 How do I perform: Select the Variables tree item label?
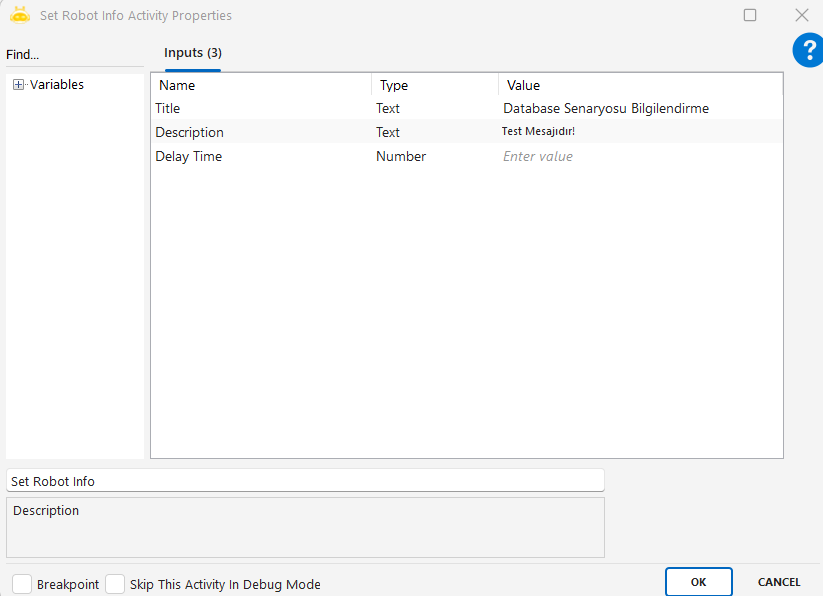pyautogui.click(x=57, y=85)
